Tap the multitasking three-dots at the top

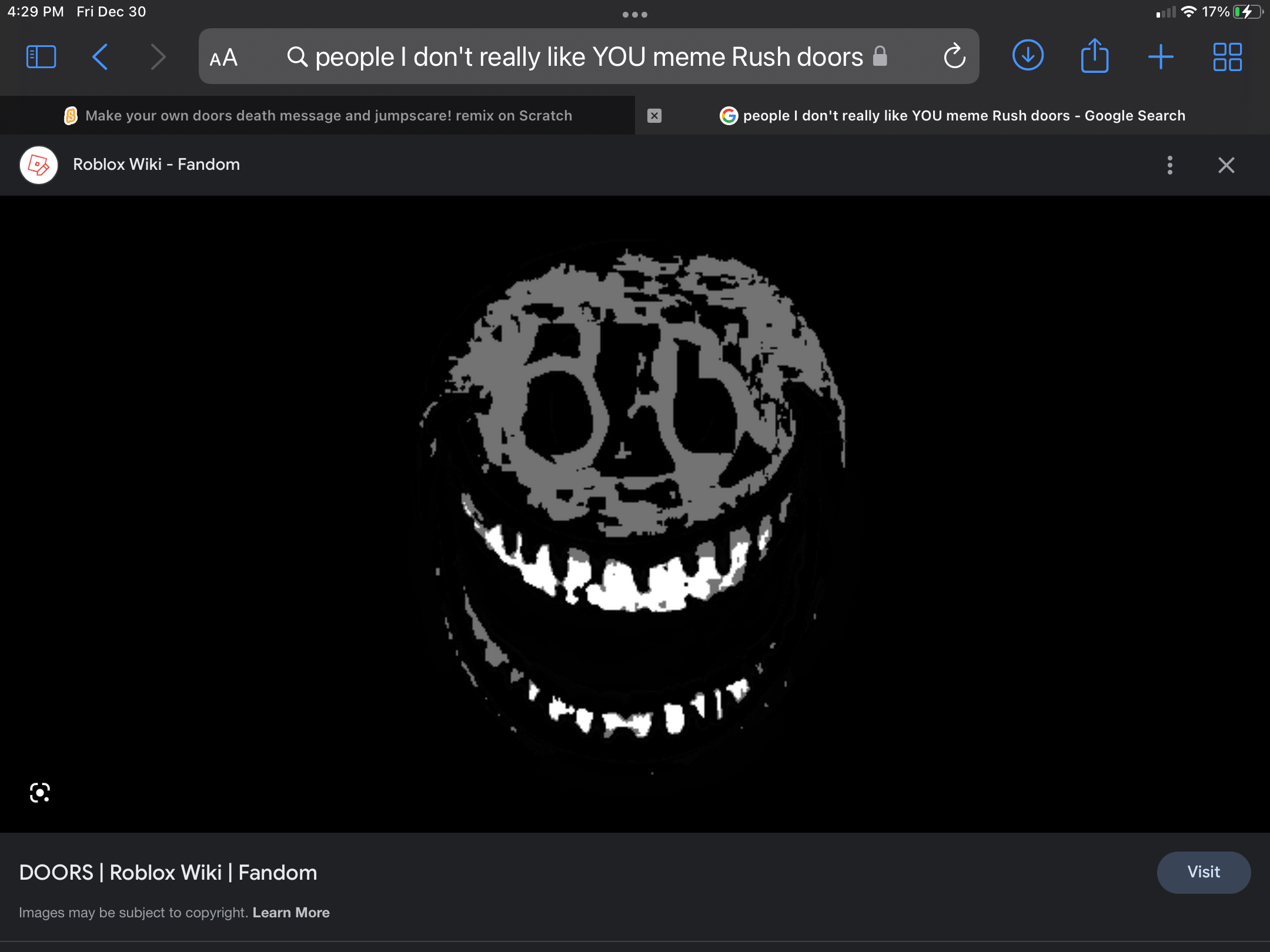pyautogui.click(x=635, y=15)
